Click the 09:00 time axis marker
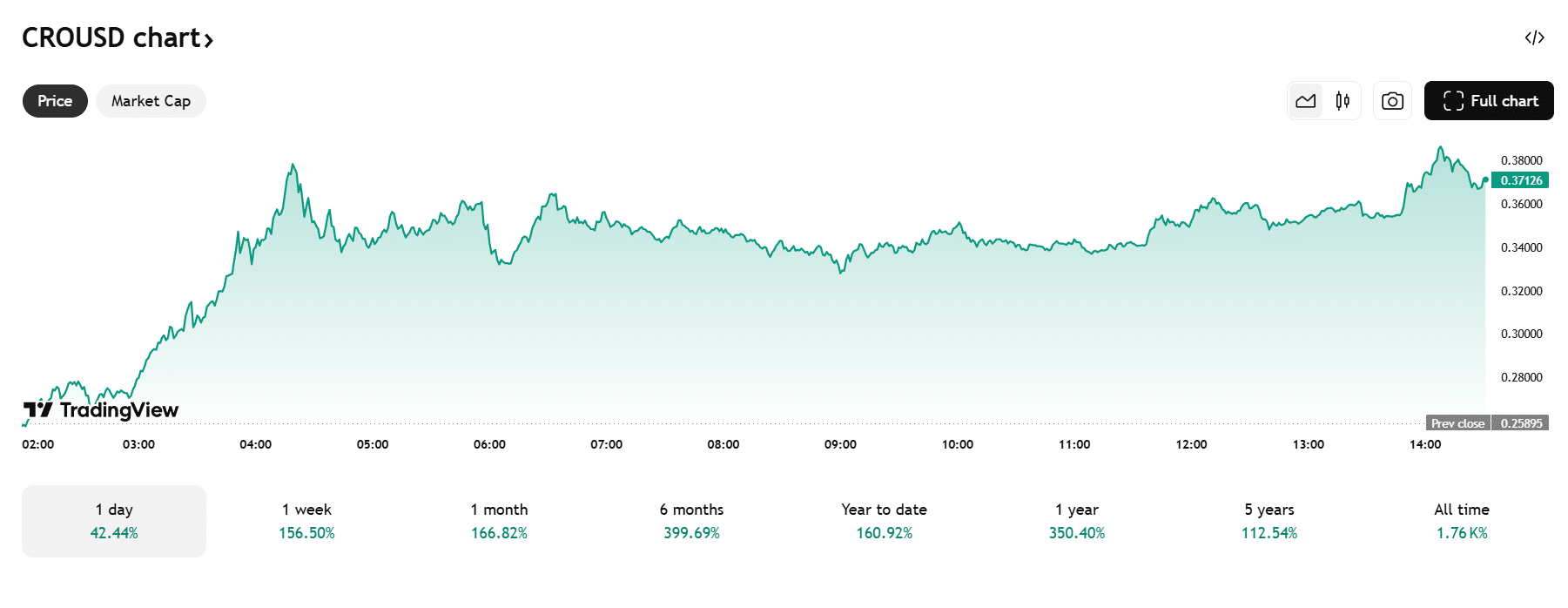This screenshot has width=1568, height=608. point(840,444)
